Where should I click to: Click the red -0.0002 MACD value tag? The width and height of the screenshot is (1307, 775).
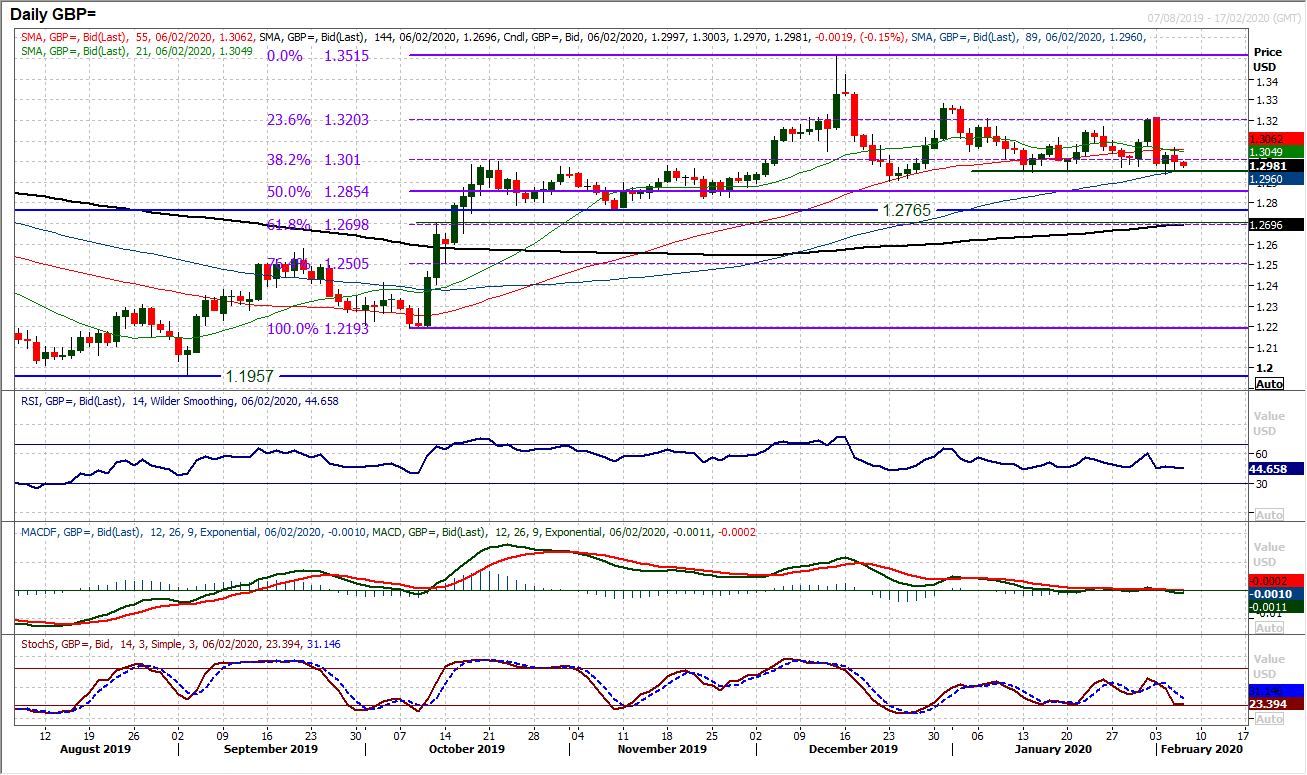coord(1277,580)
